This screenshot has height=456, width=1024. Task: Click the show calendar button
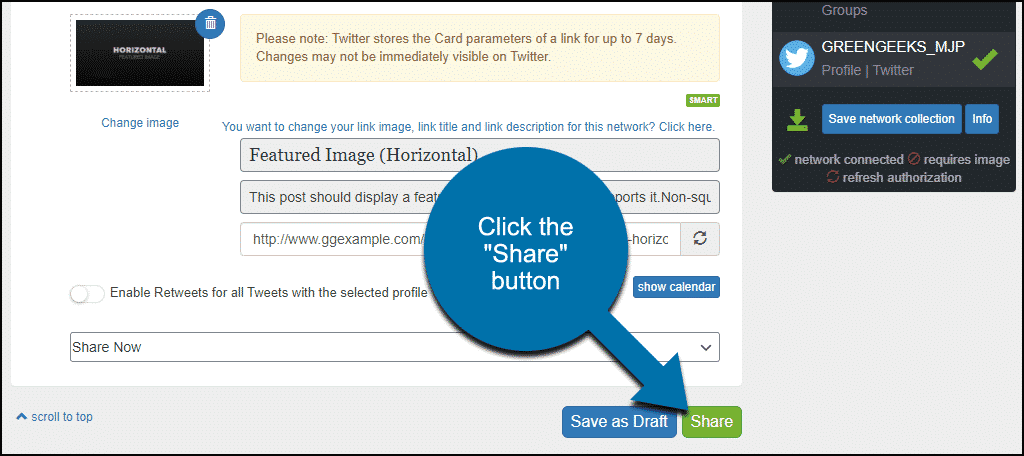(676, 287)
